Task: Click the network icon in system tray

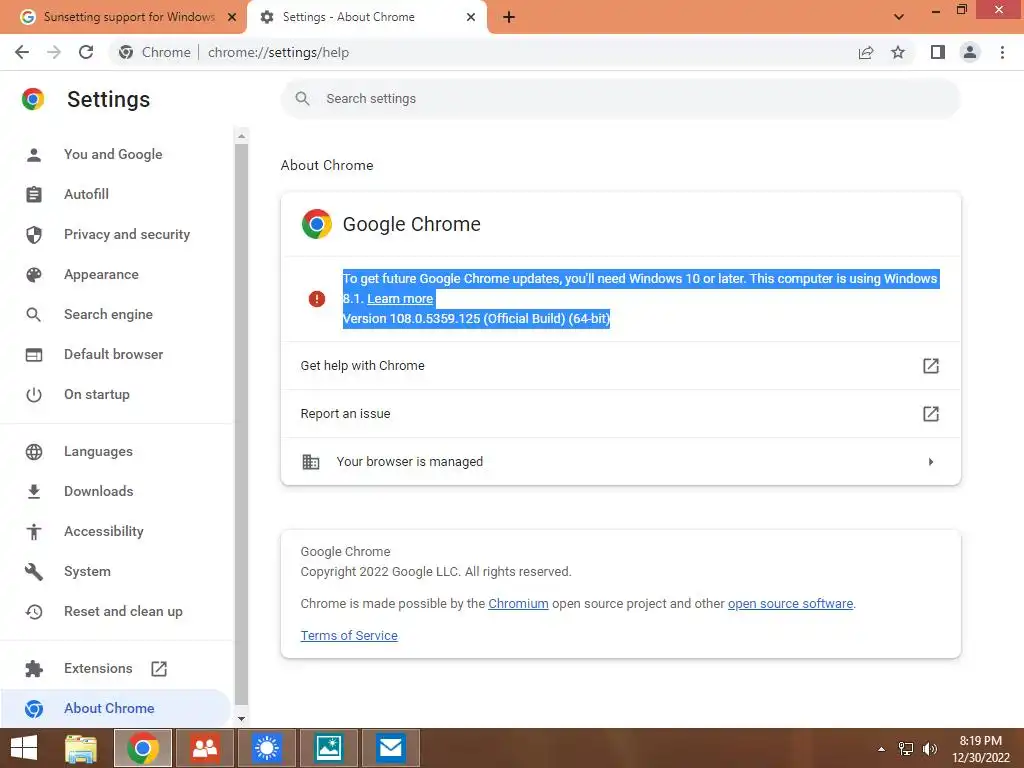Action: 906,749
